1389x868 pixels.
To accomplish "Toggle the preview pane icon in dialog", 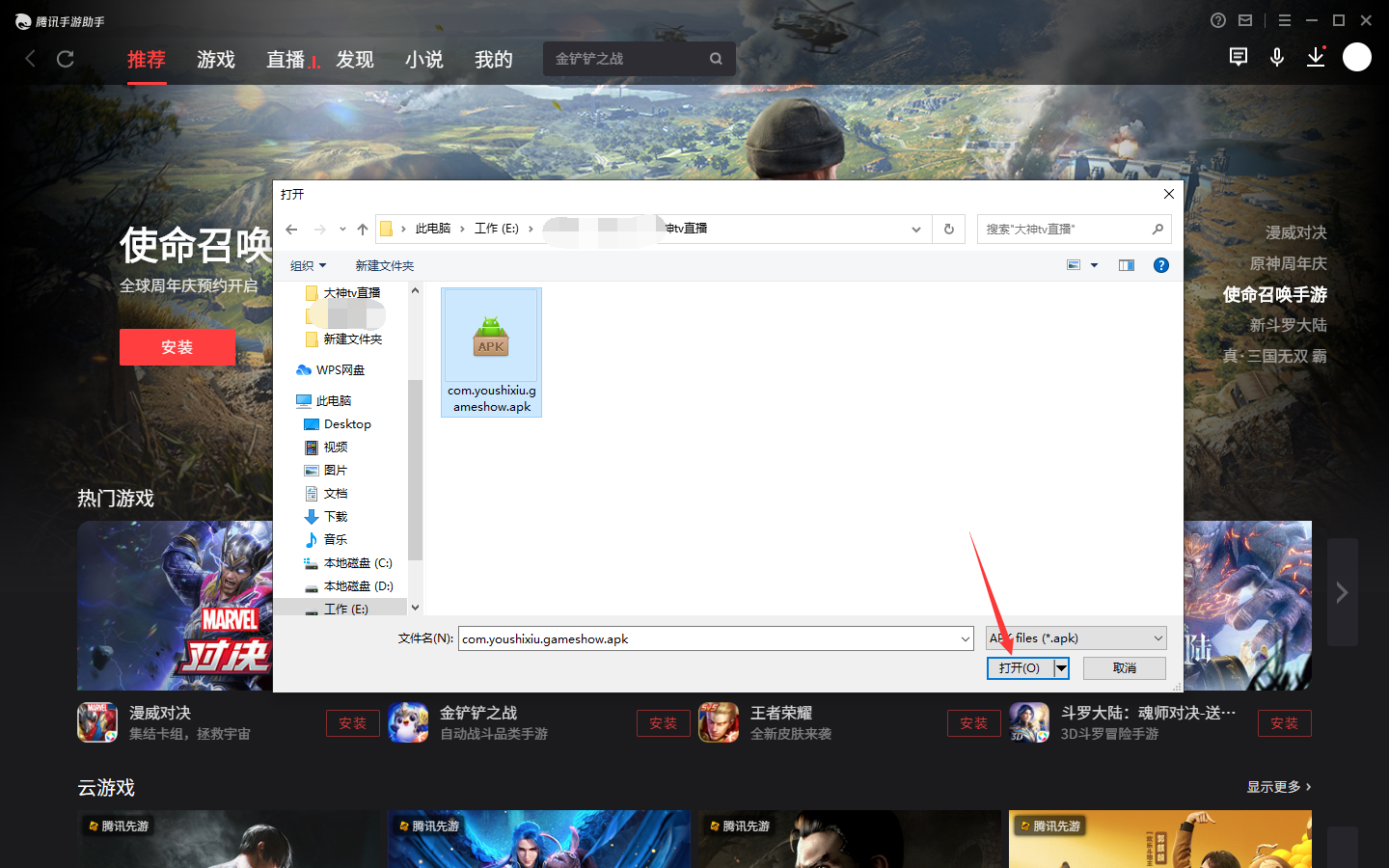I will click(x=1126, y=265).
